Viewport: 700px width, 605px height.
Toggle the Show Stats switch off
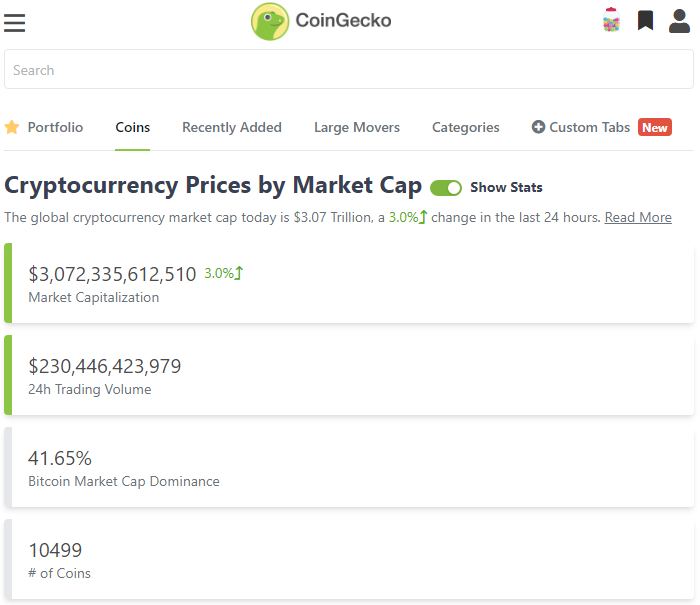click(446, 187)
